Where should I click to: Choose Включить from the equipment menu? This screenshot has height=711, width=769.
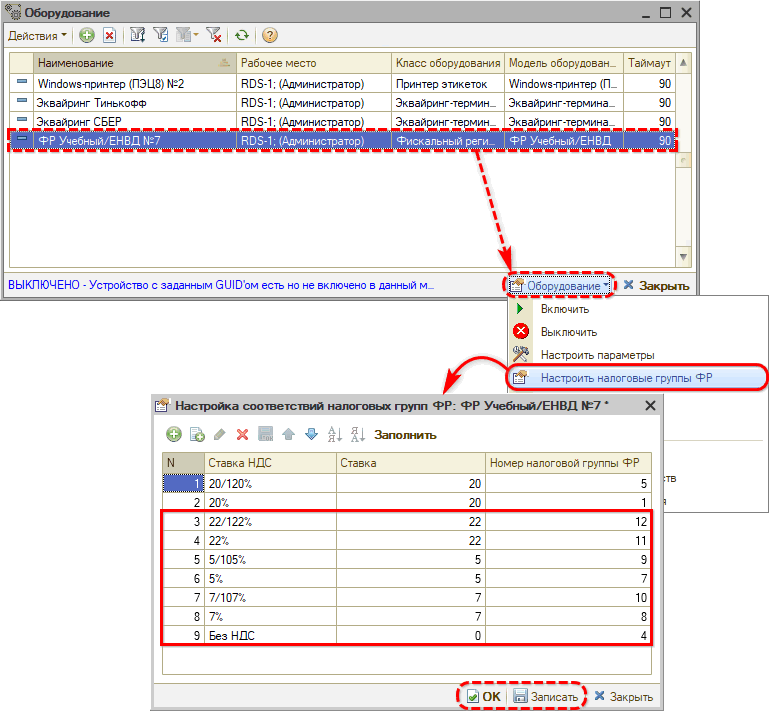pyautogui.click(x=564, y=310)
